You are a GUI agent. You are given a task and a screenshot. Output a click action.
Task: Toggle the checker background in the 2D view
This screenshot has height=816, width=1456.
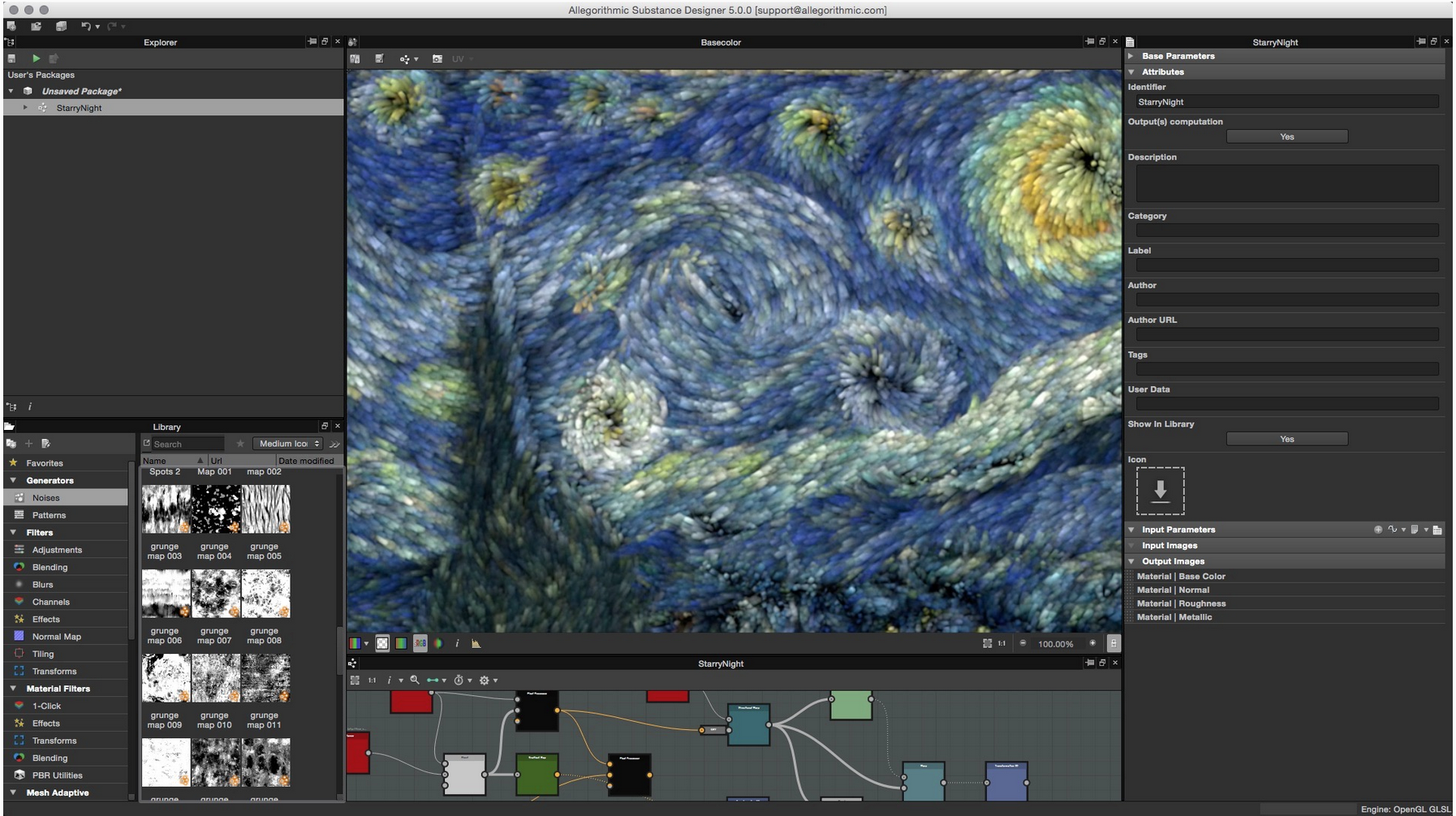pos(382,643)
